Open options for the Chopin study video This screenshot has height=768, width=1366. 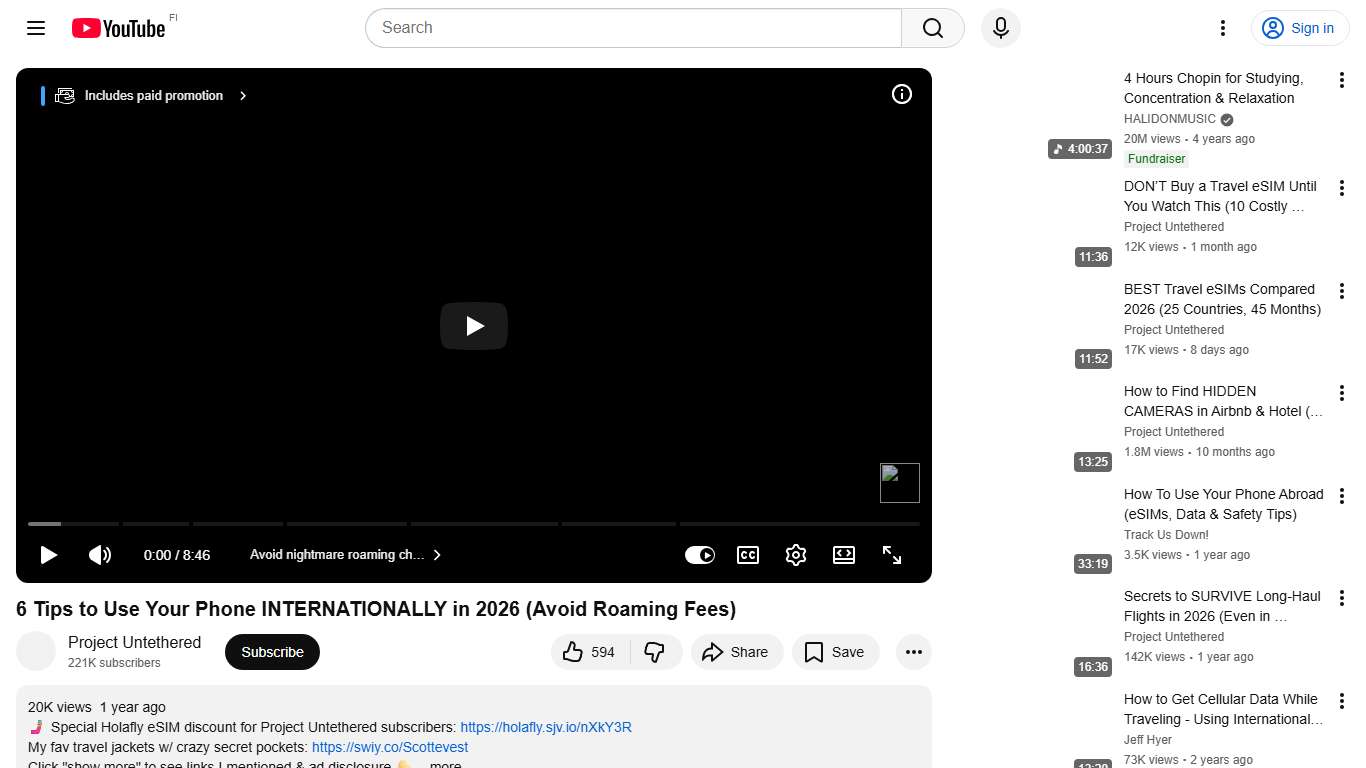(1342, 79)
